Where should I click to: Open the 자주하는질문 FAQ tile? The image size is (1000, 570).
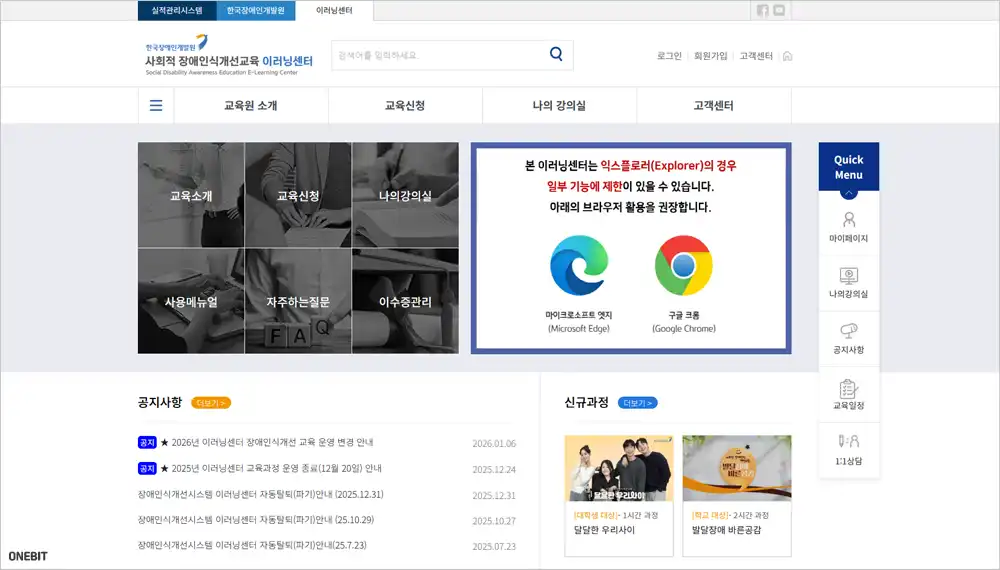click(x=298, y=301)
